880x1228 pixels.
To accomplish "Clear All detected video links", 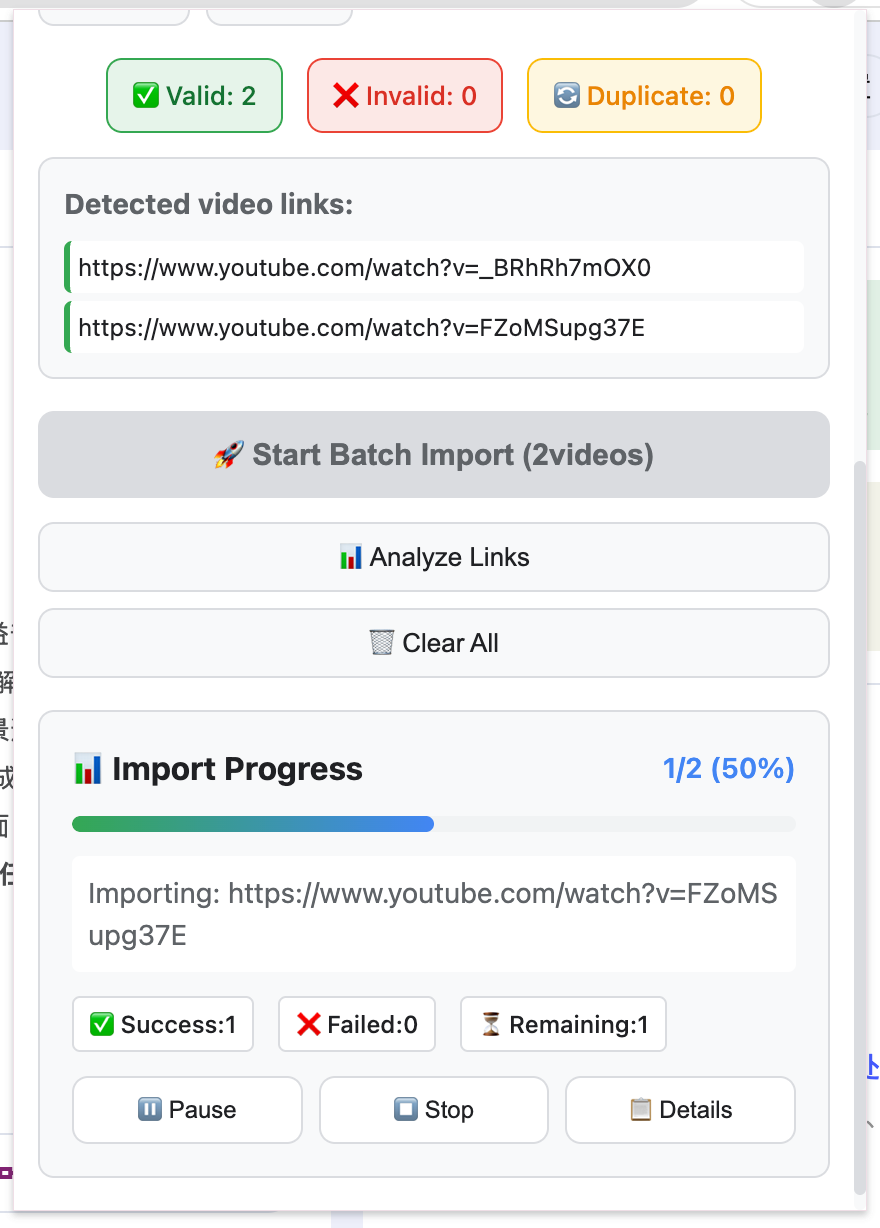I will (x=434, y=643).
